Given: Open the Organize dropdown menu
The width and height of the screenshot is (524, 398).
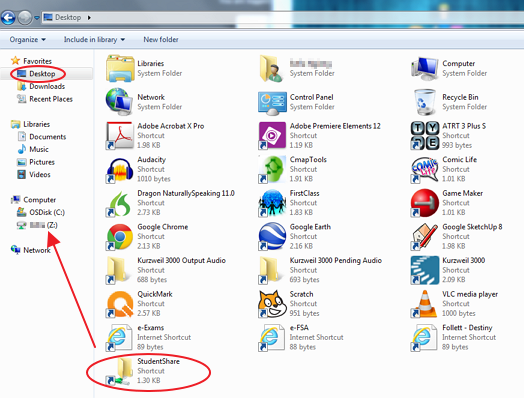Looking at the screenshot, I should (27, 39).
